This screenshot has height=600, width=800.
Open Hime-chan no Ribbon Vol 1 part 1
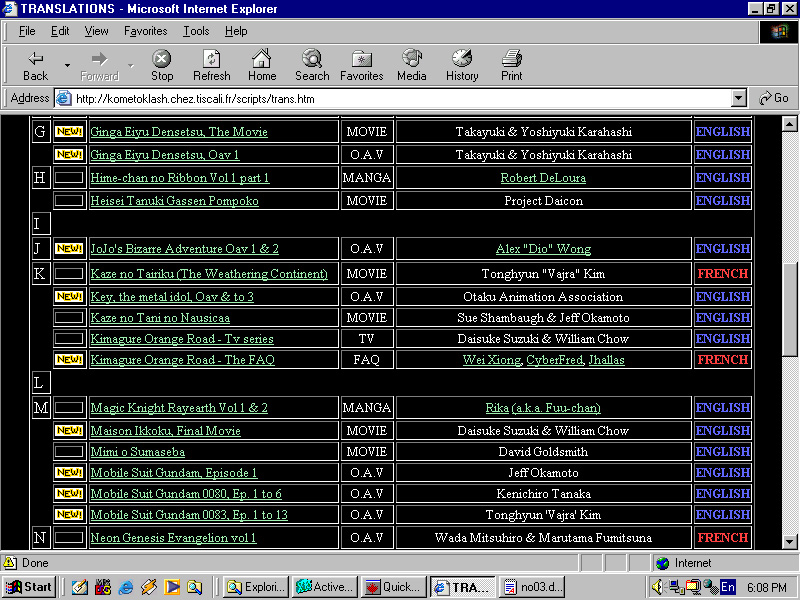180,178
